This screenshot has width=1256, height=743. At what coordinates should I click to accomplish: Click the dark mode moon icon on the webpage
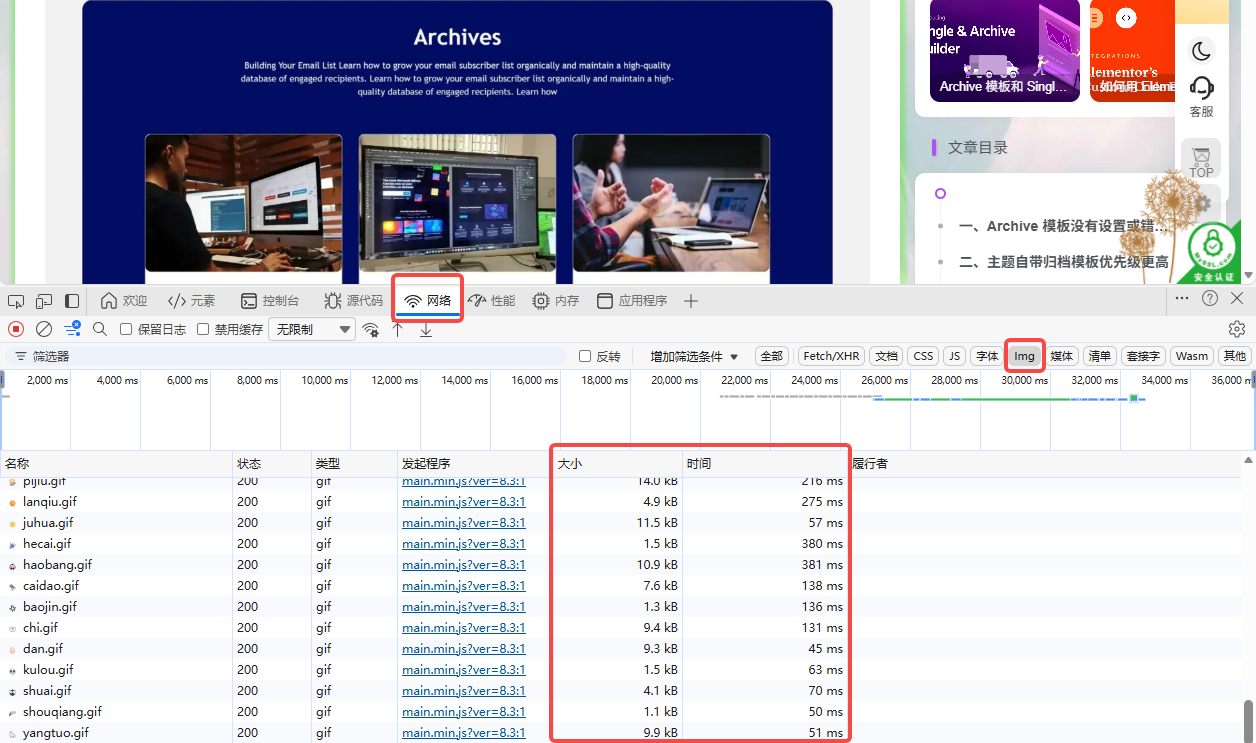[x=1200, y=50]
